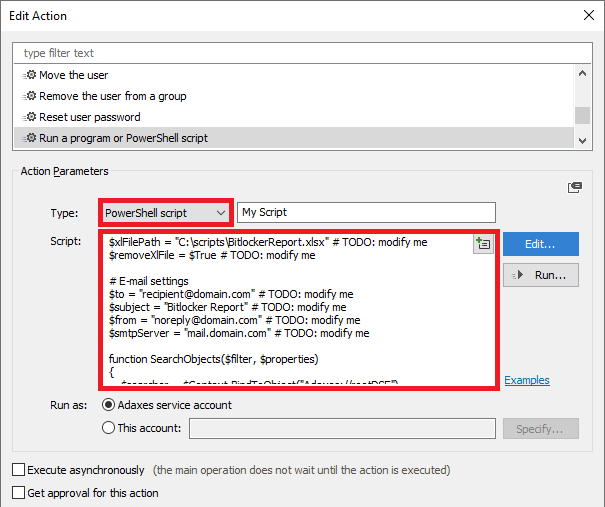Select the This account radio button
The width and height of the screenshot is (605, 507).
pos(109,428)
